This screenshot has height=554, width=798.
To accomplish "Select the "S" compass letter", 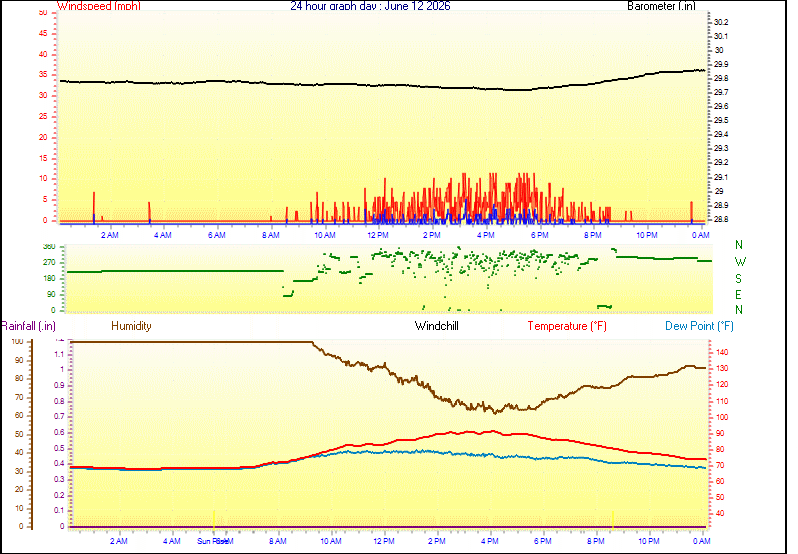I will click(x=738, y=279).
